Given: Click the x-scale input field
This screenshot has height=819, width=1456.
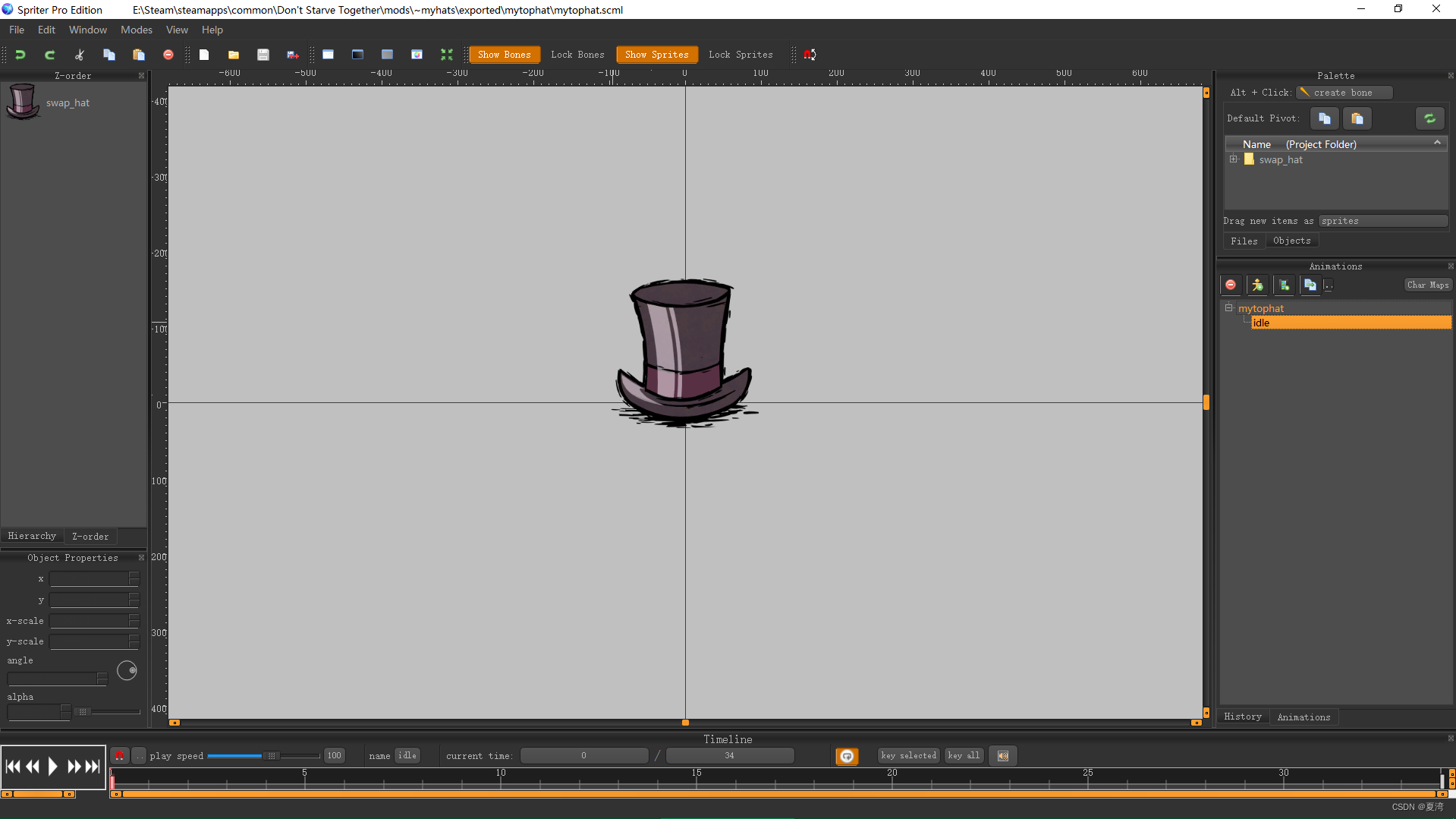Looking at the screenshot, I should pos(90,621).
